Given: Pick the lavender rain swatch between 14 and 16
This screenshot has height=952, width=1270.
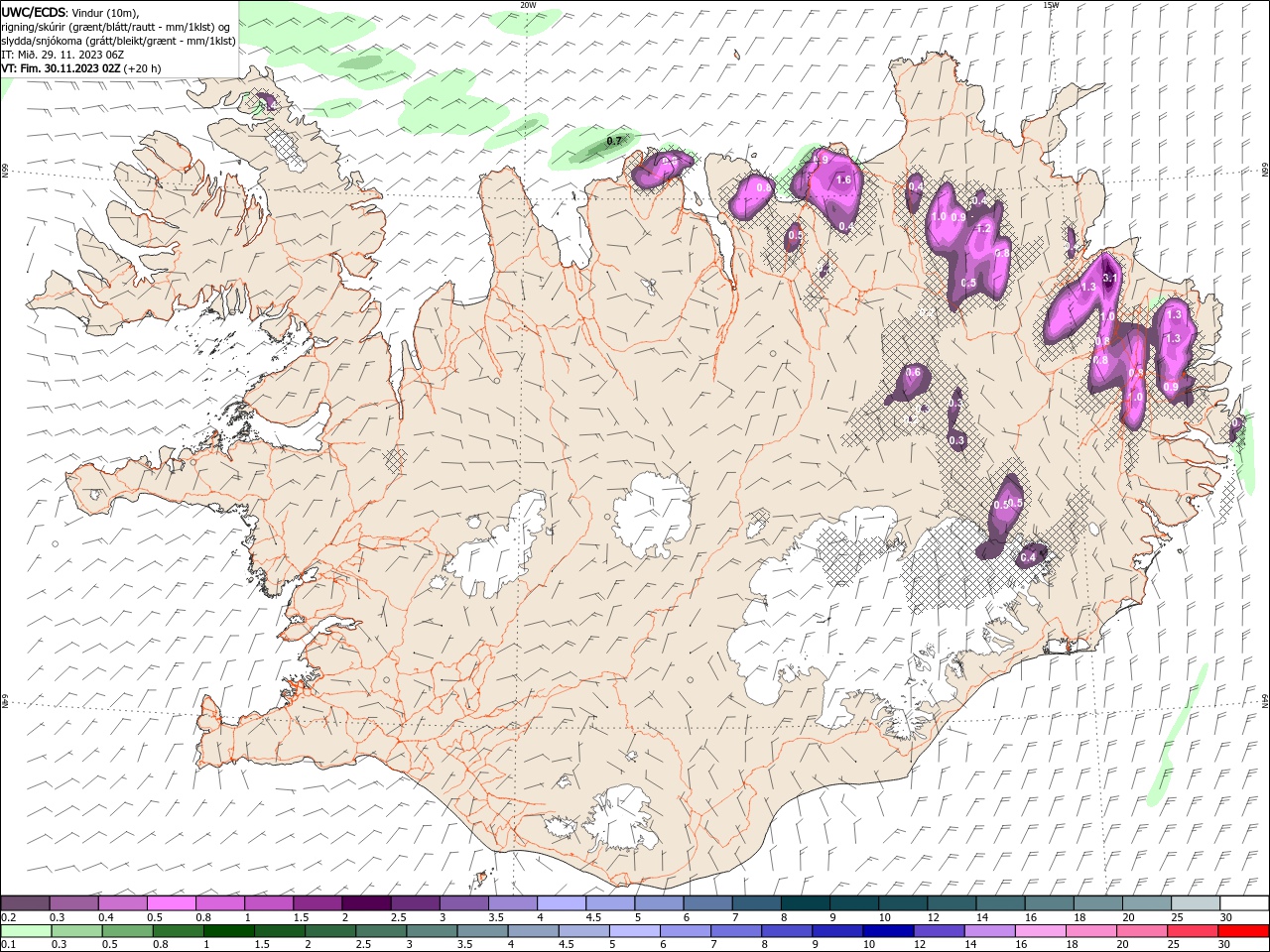Looking at the screenshot, I should point(988,931).
